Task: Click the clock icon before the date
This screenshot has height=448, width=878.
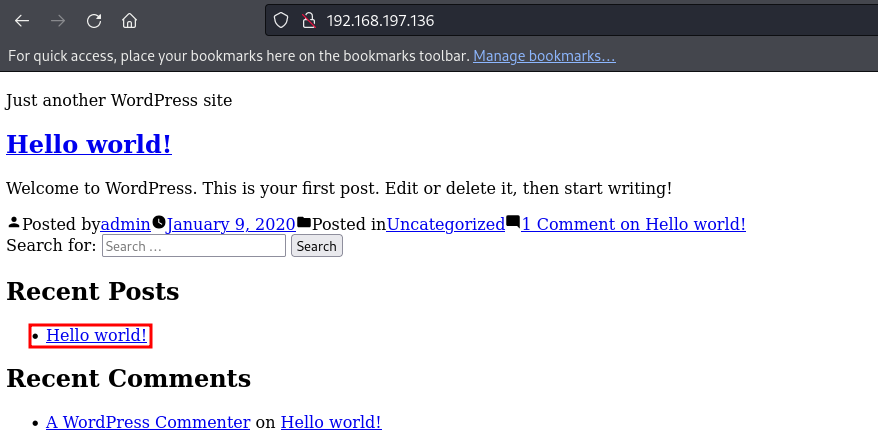Action: pyautogui.click(x=158, y=222)
